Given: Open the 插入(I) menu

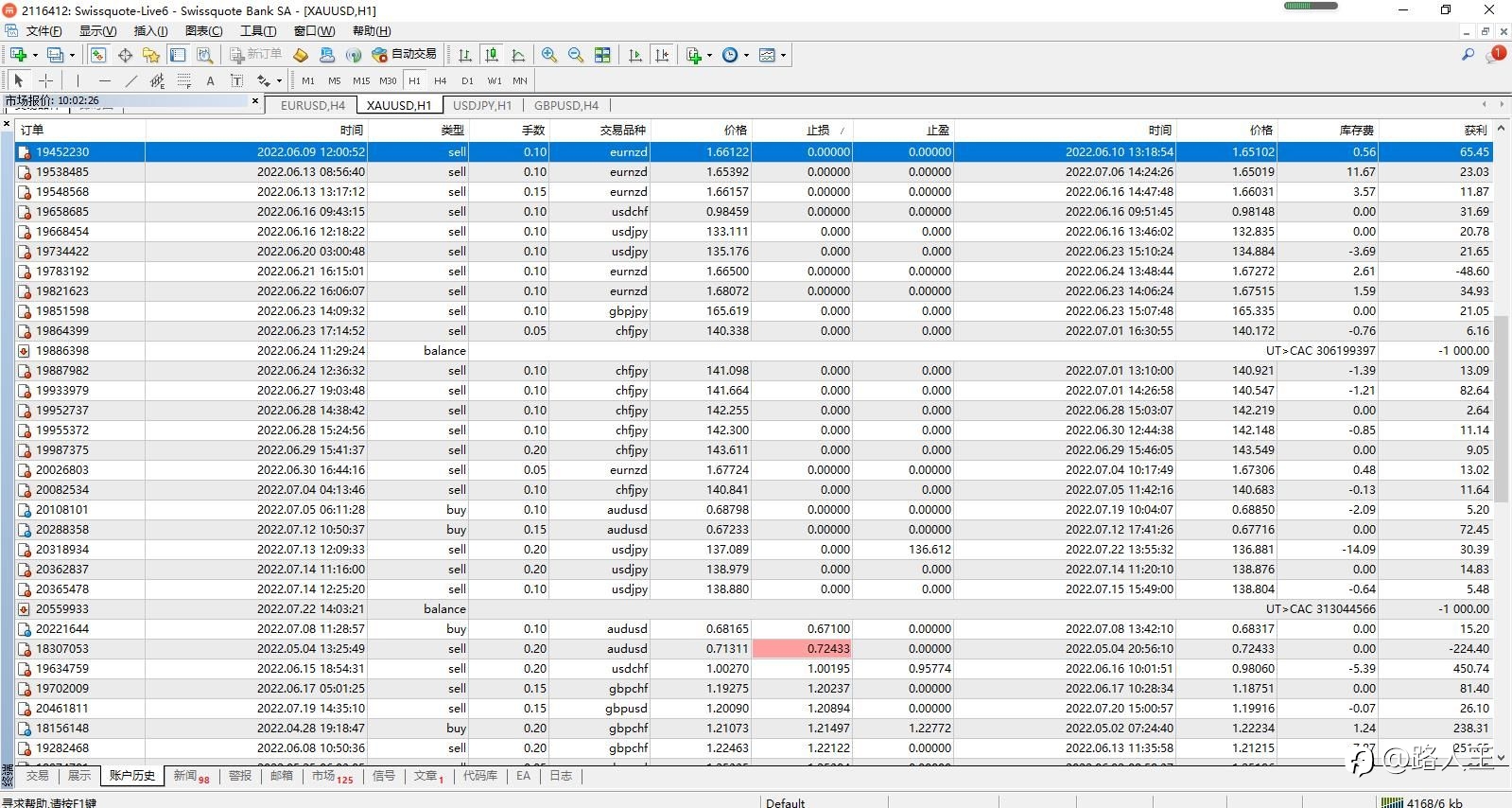Looking at the screenshot, I should pos(150,30).
